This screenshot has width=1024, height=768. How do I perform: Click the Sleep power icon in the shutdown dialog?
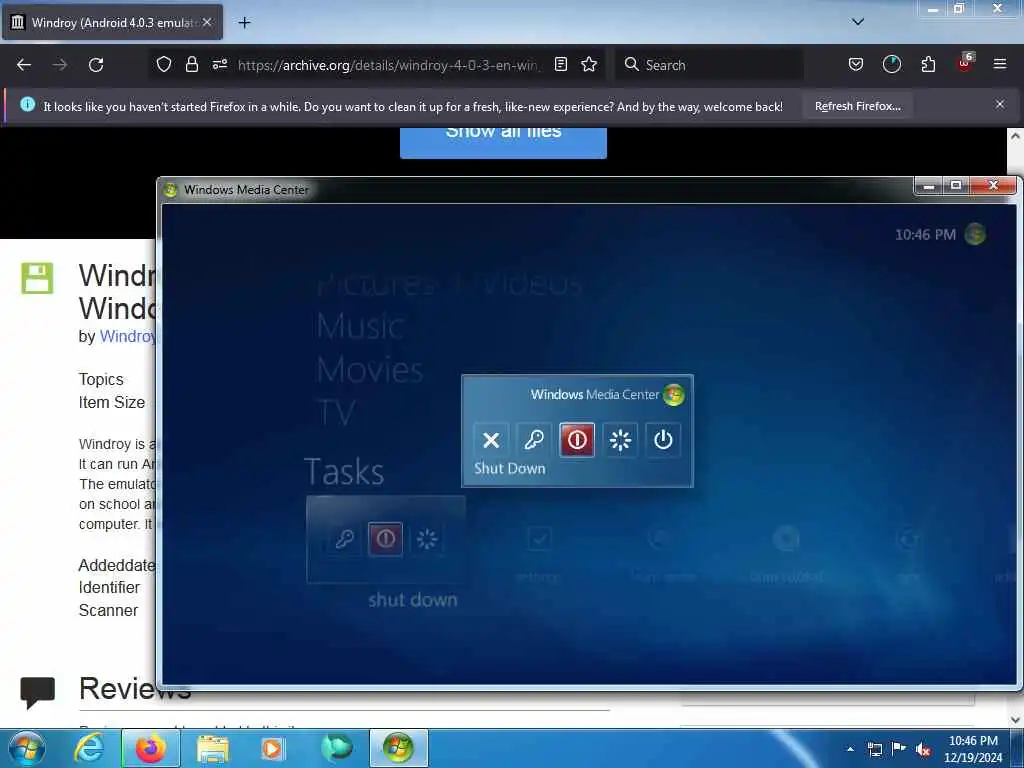(x=663, y=440)
